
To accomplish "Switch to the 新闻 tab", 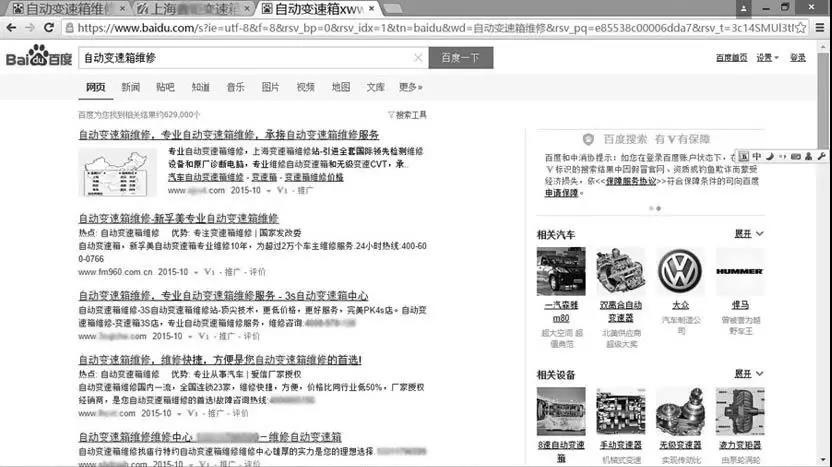I will [x=131, y=87].
